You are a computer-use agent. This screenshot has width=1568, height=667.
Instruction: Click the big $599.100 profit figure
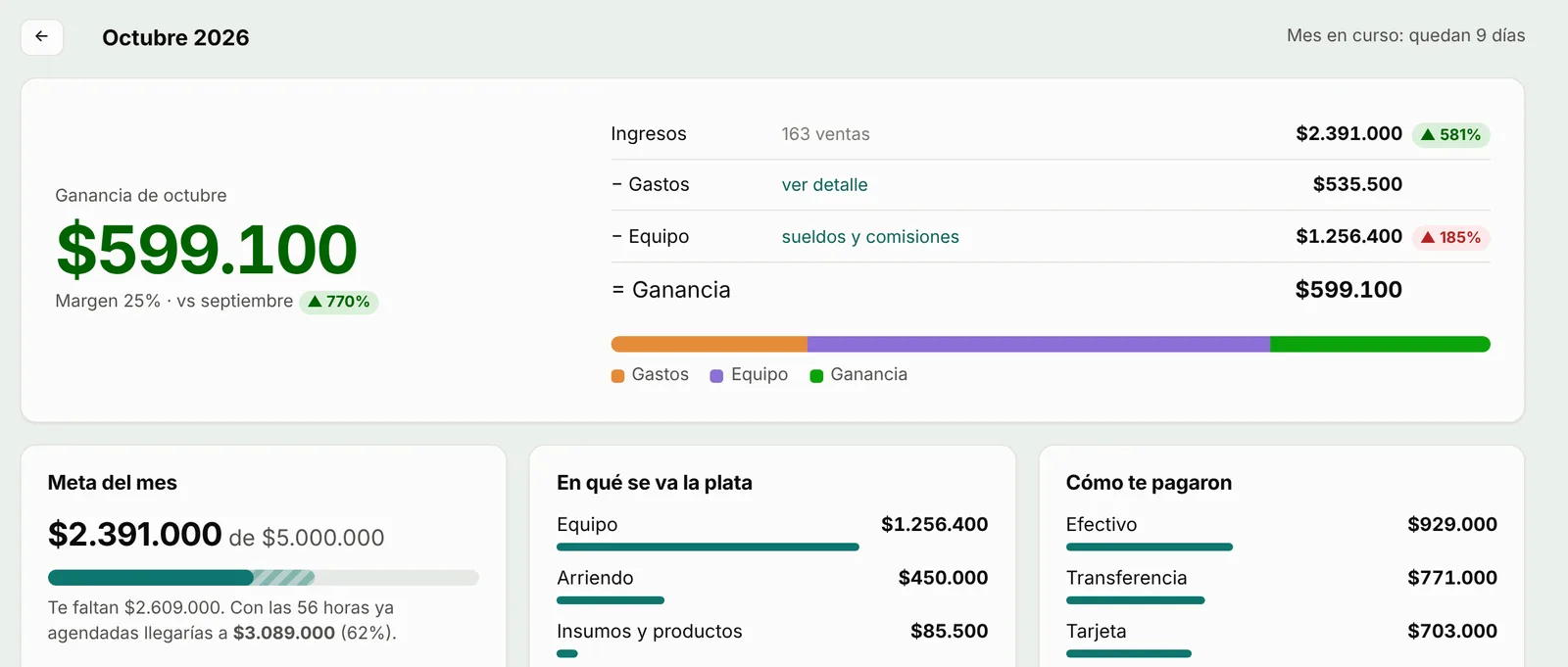(x=207, y=249)
